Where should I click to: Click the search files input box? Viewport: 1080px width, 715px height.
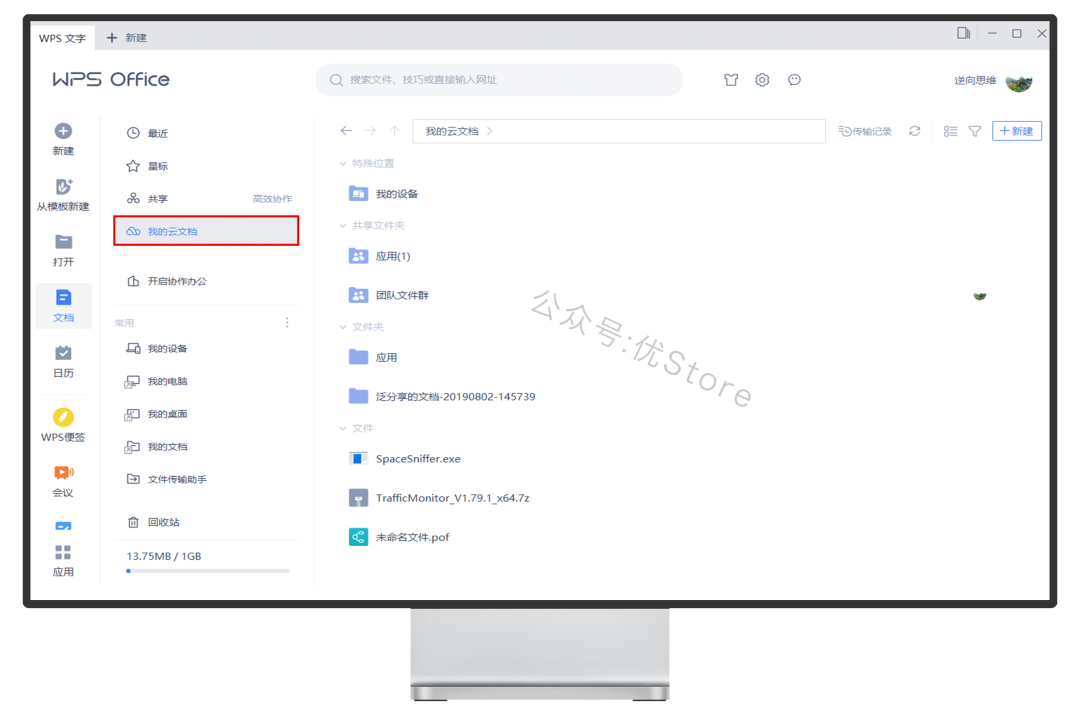click(x=499, y=80)
